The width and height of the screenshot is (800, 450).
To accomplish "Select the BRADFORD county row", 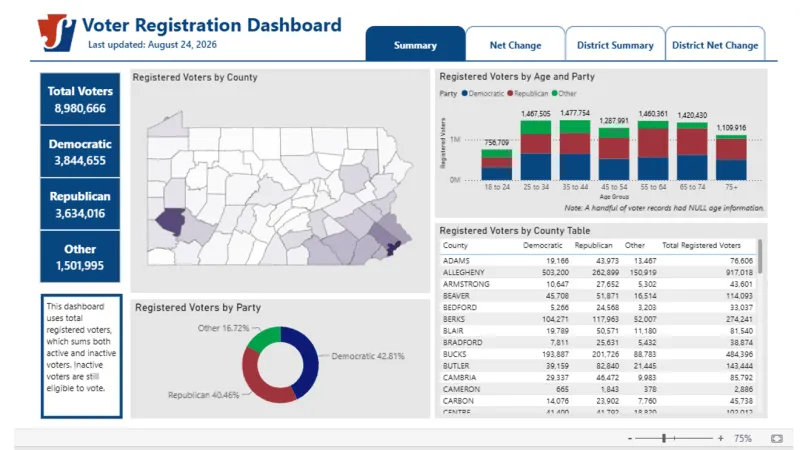I will 598,342.
